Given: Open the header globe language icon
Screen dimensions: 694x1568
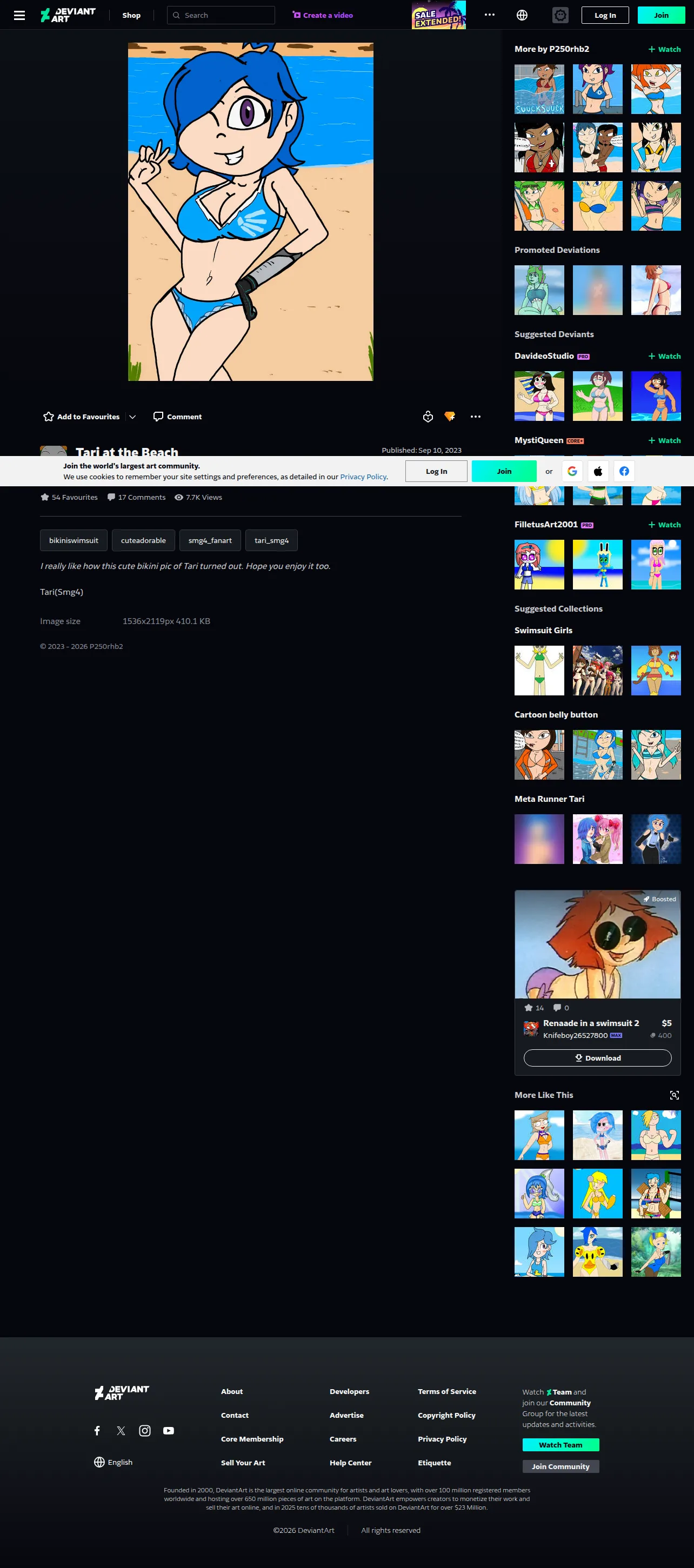Looking at the screenshot, I should pos(522,15).
